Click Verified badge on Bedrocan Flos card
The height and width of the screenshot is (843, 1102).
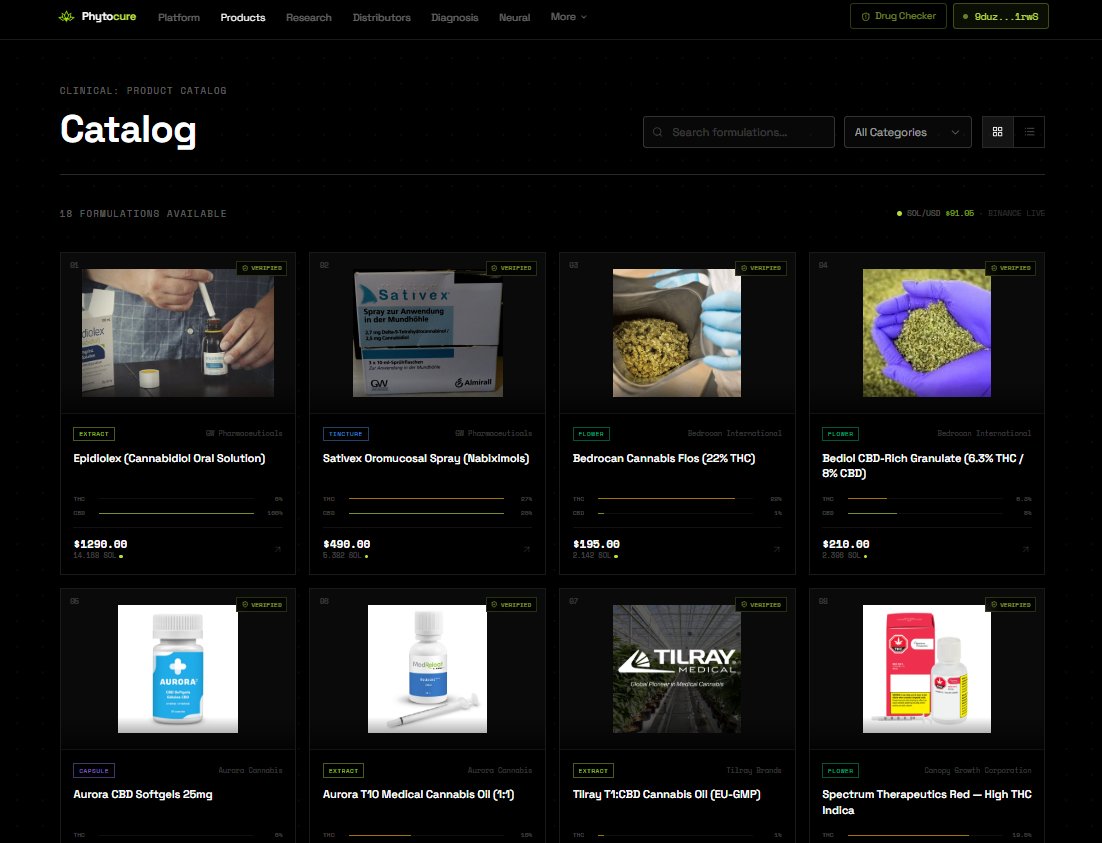(760, 268)
